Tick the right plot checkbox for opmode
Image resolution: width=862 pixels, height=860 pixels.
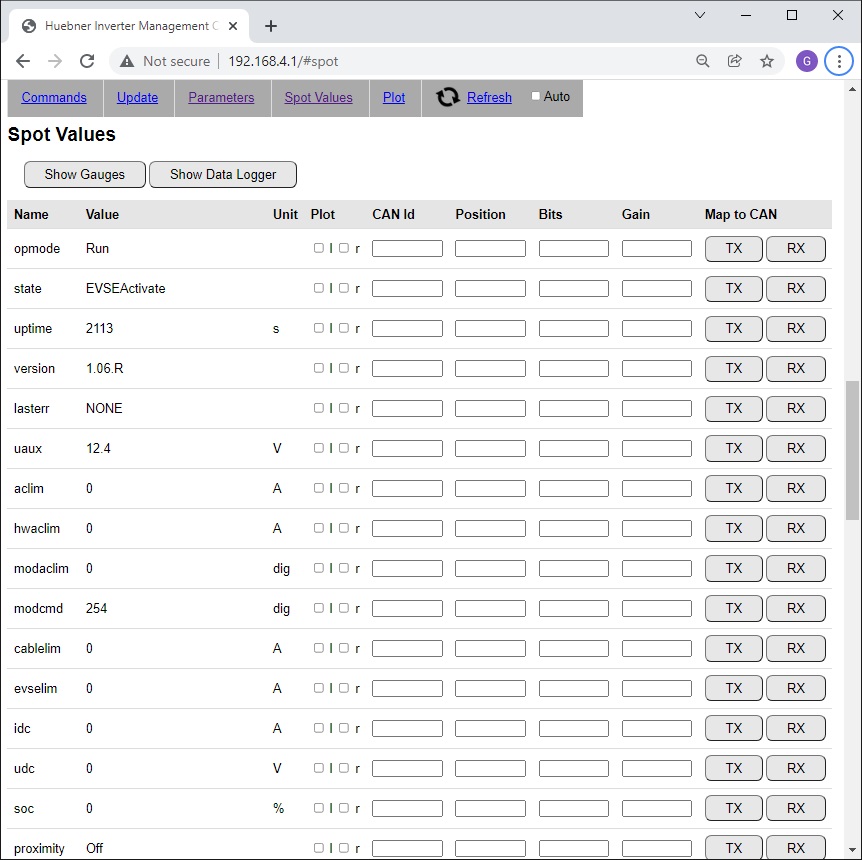click(x=344, y=248)
